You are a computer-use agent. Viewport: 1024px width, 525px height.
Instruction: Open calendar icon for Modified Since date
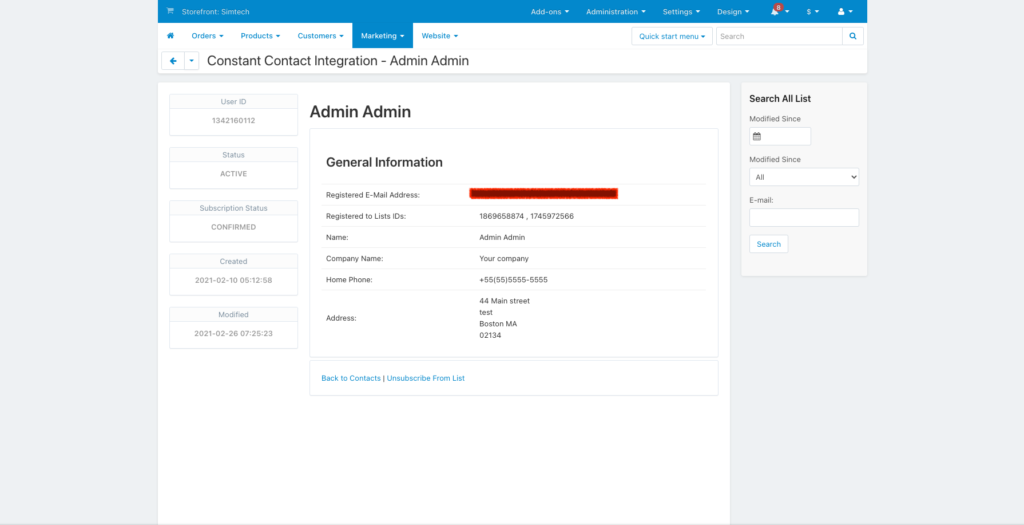(x=757, y=136)
